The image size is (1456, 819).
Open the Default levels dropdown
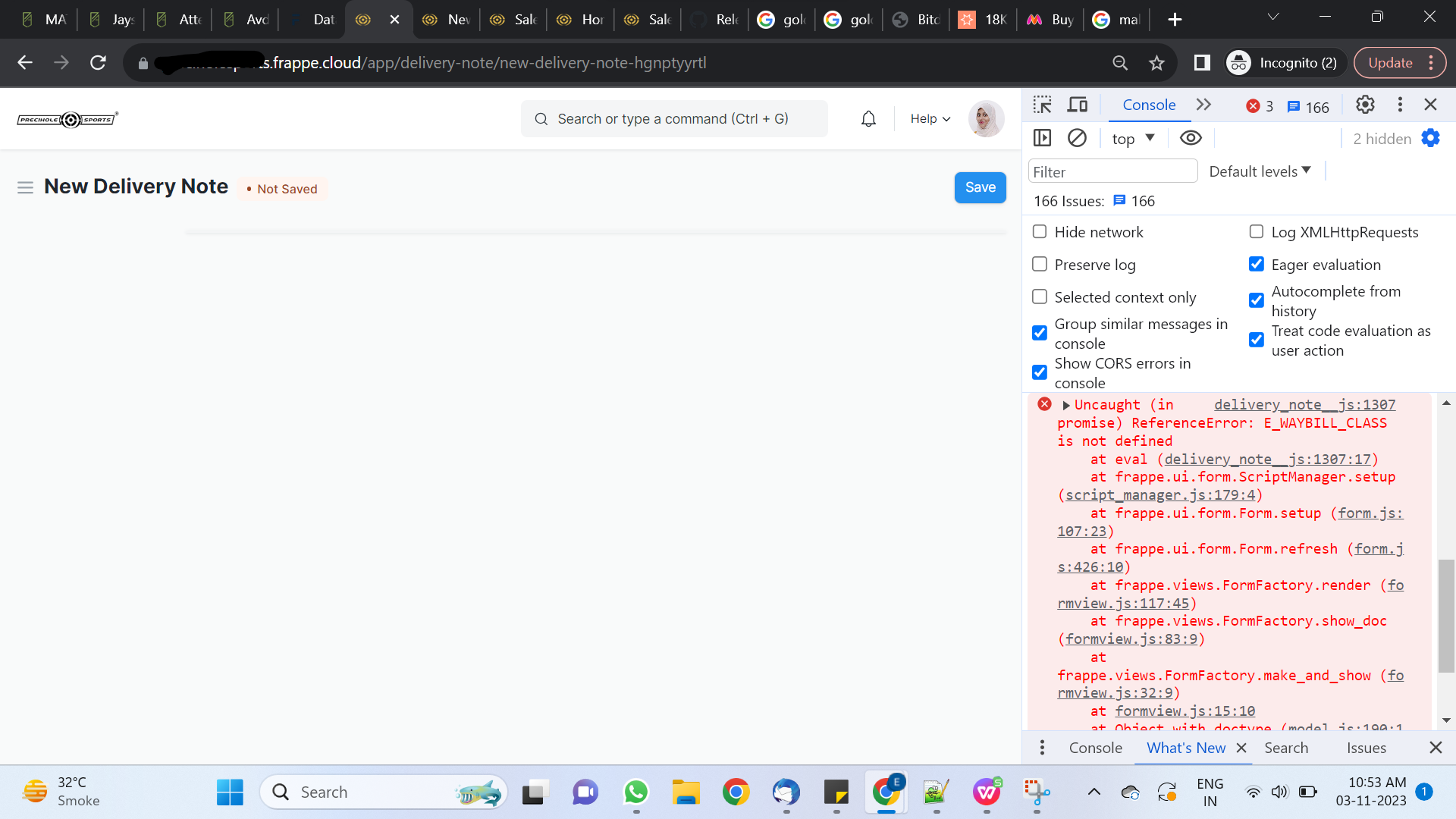coord(1258,171)
